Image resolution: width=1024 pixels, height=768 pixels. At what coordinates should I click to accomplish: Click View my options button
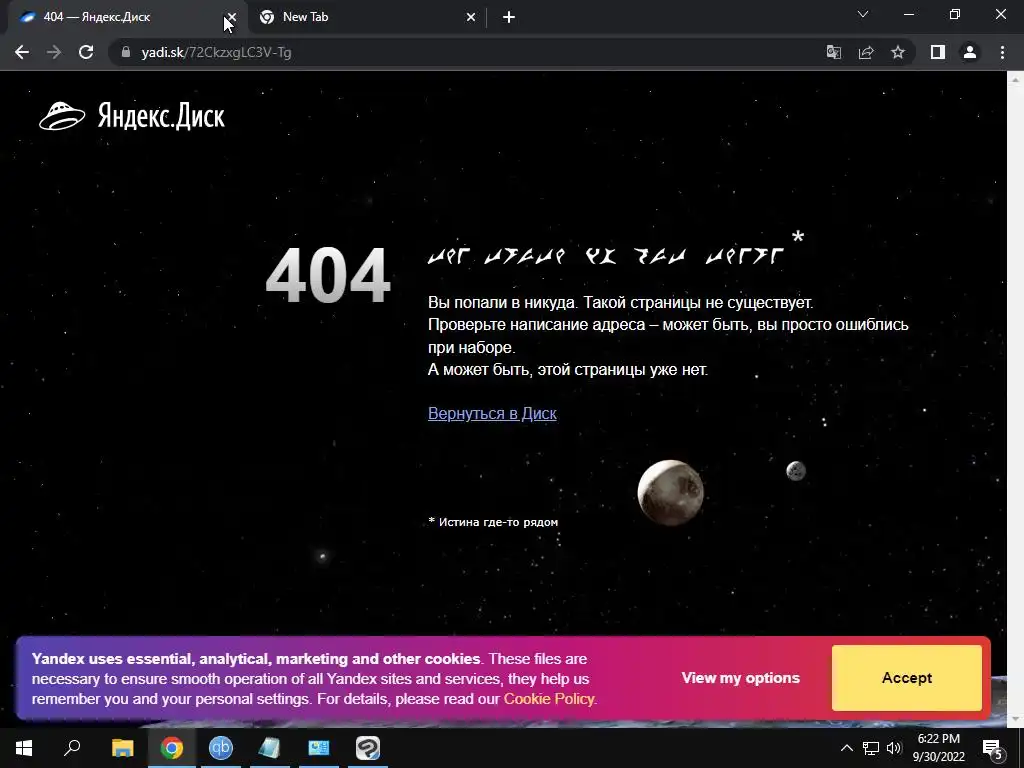pyautogui.click(x=741, y=678)
